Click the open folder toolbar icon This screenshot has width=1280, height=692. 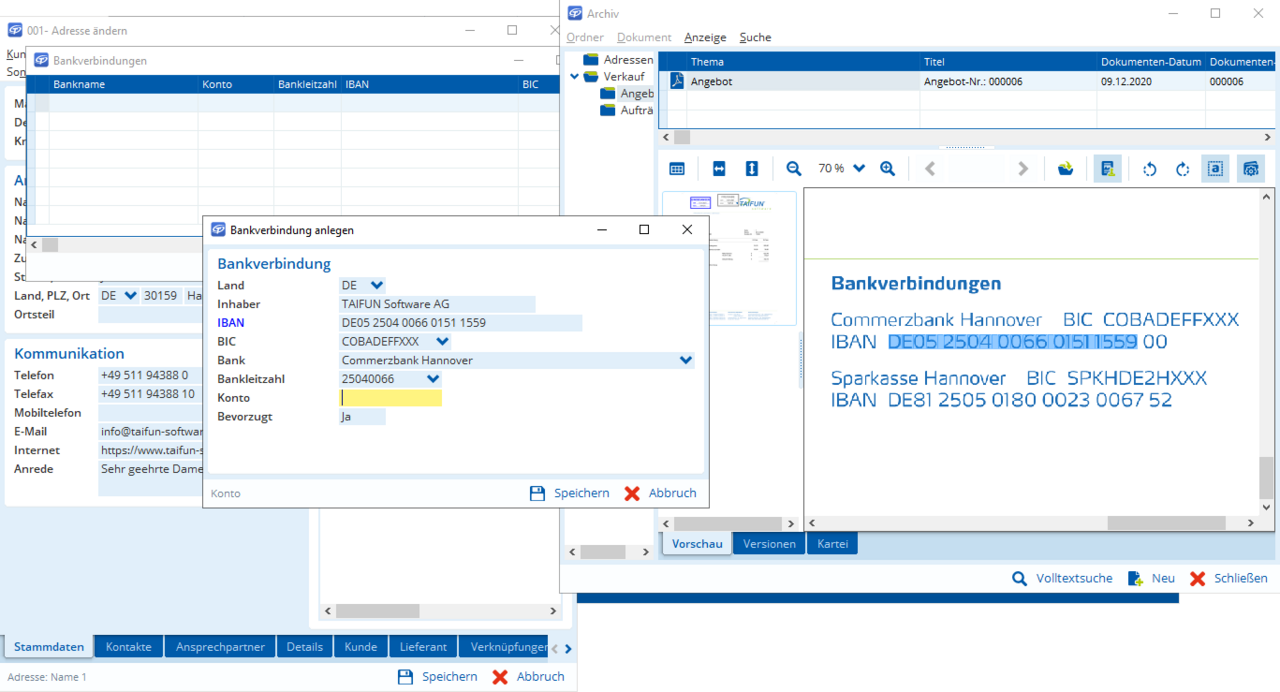point(1066,169)
